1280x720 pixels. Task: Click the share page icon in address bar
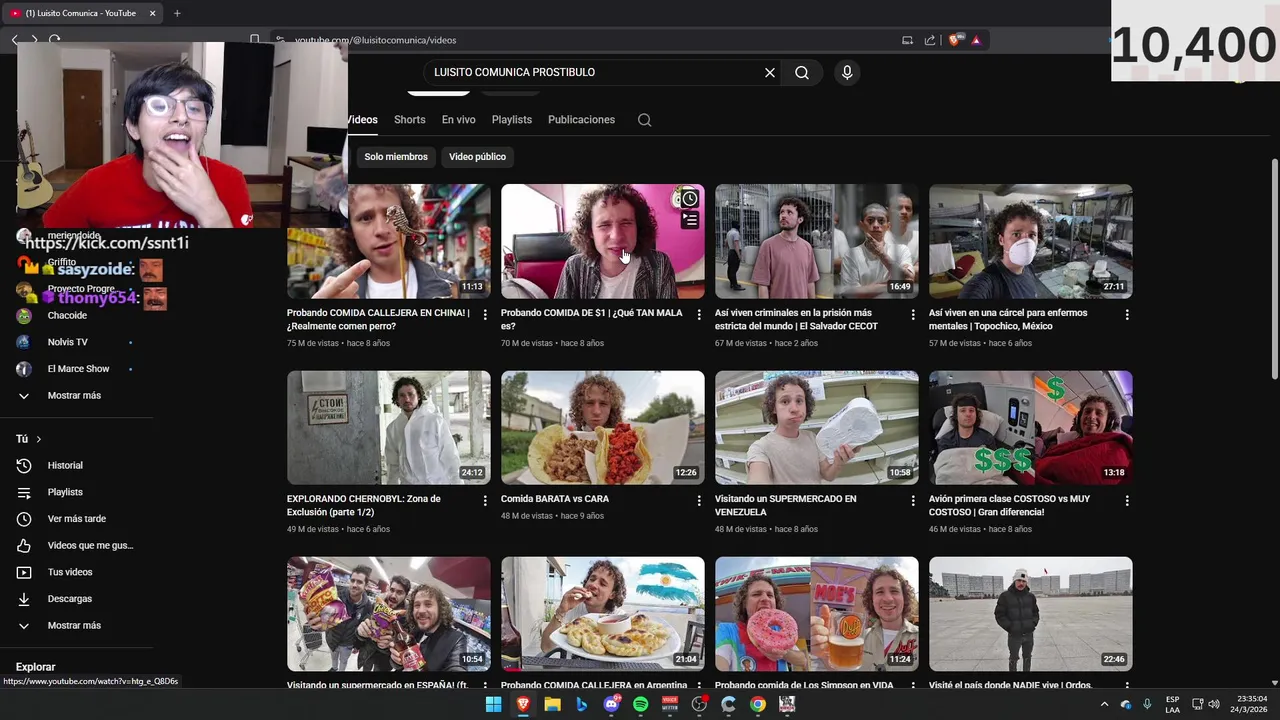click(x=930, y=40)
